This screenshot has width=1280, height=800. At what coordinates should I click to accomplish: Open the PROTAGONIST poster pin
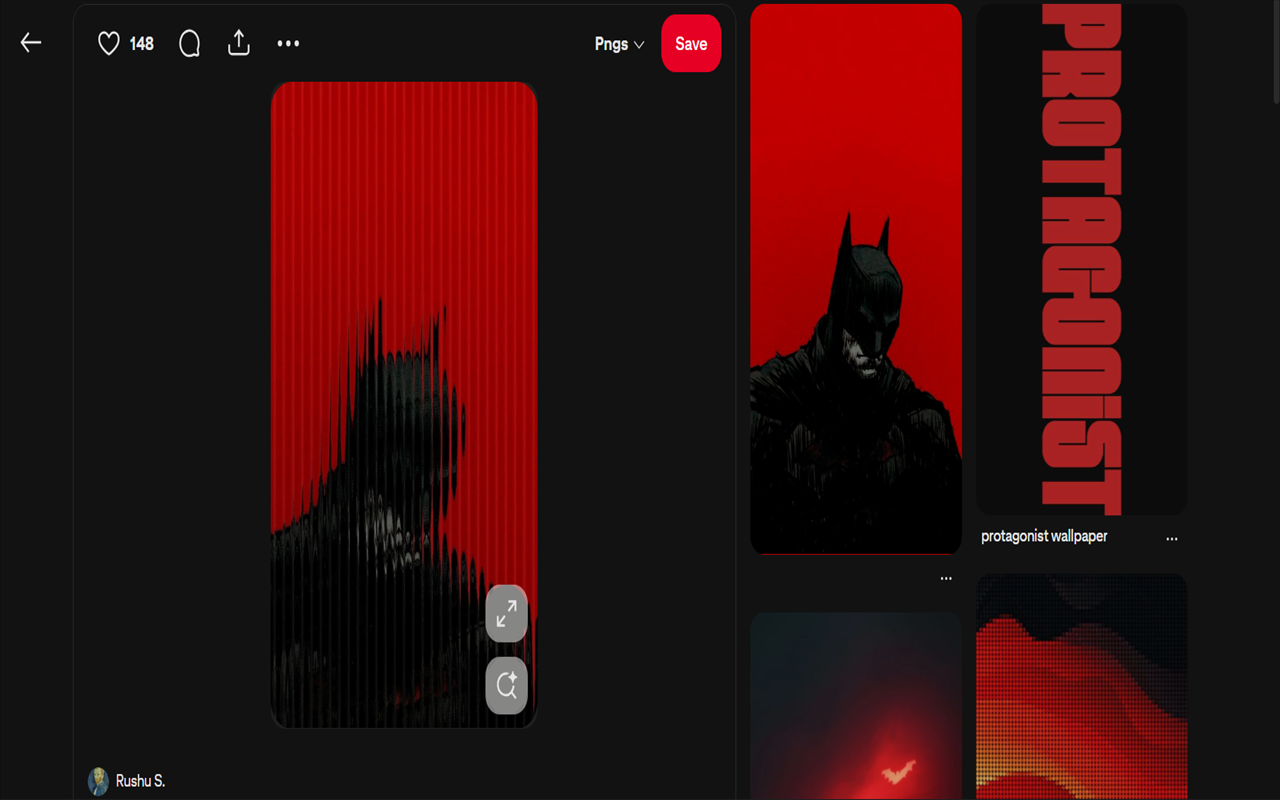click(1082, 260)
